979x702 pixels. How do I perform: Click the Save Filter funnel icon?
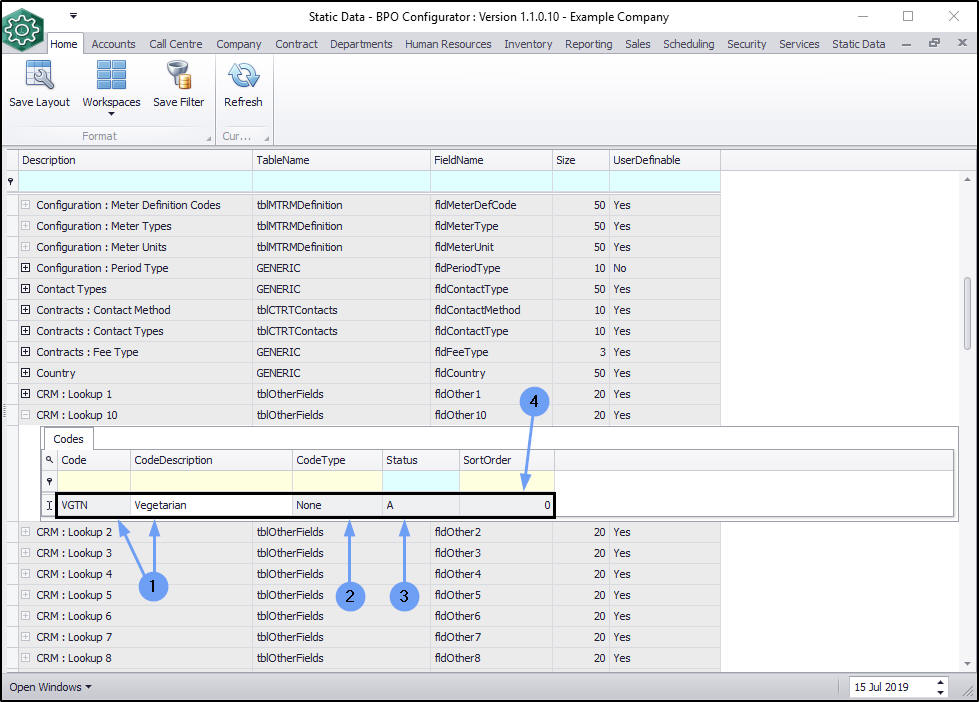coord(178,76)
